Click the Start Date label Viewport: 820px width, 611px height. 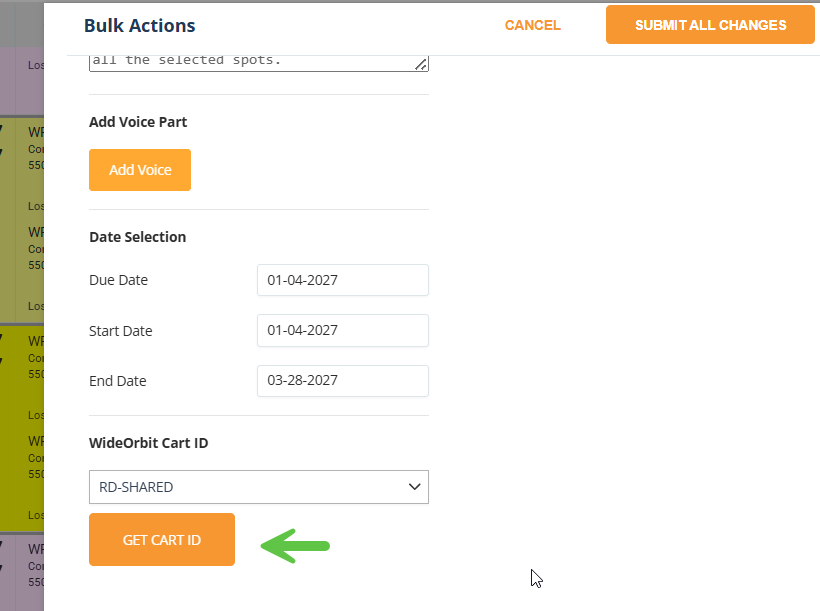(120, 331)
